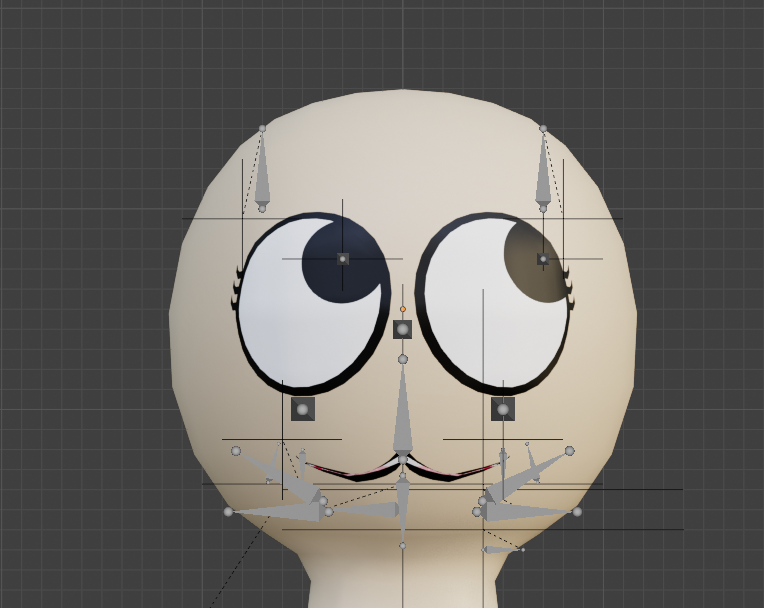Select the square control on the brown-shaded pupil
Viewport: 764px width, 608px height.
[543, 259]
